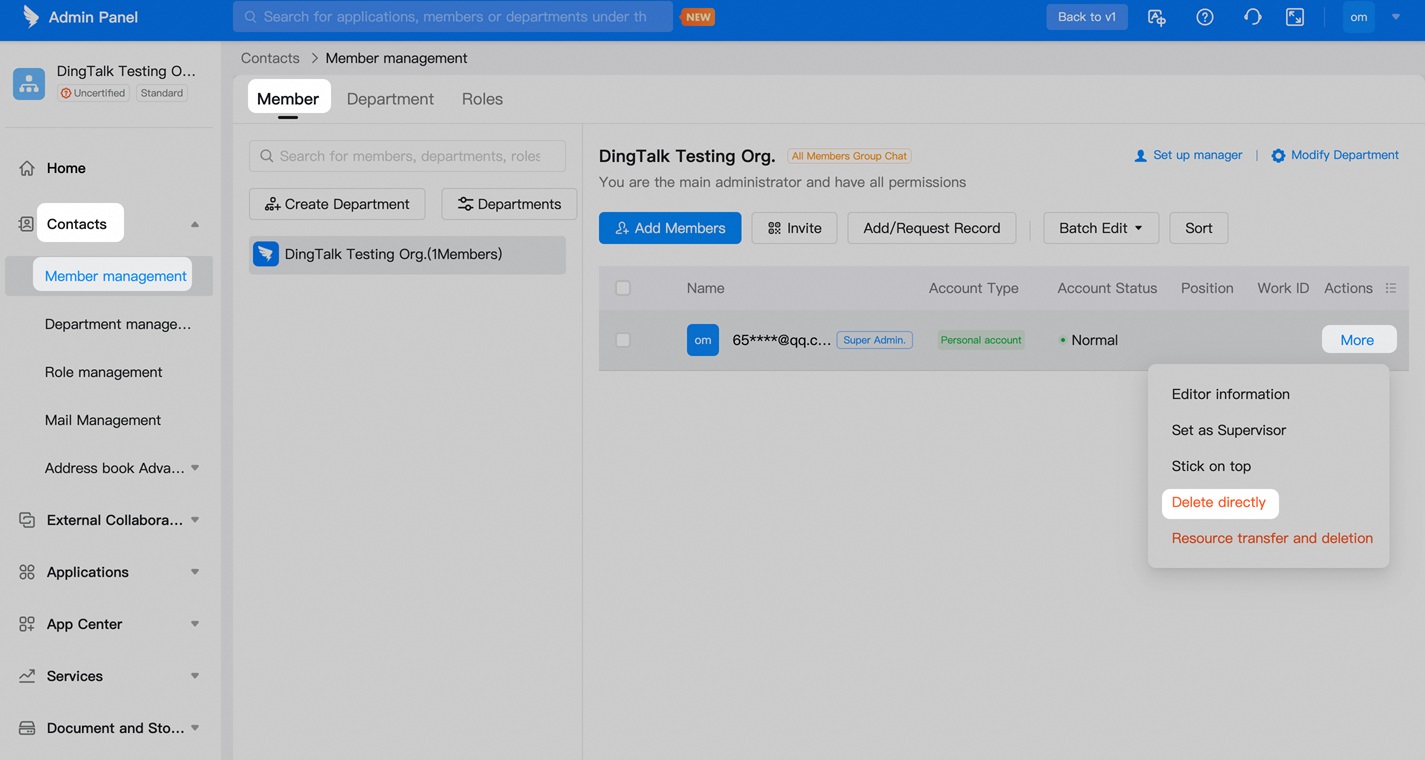Click the Set up manager person icon
Viewport: 1425px width, 760px height.
coord(1140,156)
